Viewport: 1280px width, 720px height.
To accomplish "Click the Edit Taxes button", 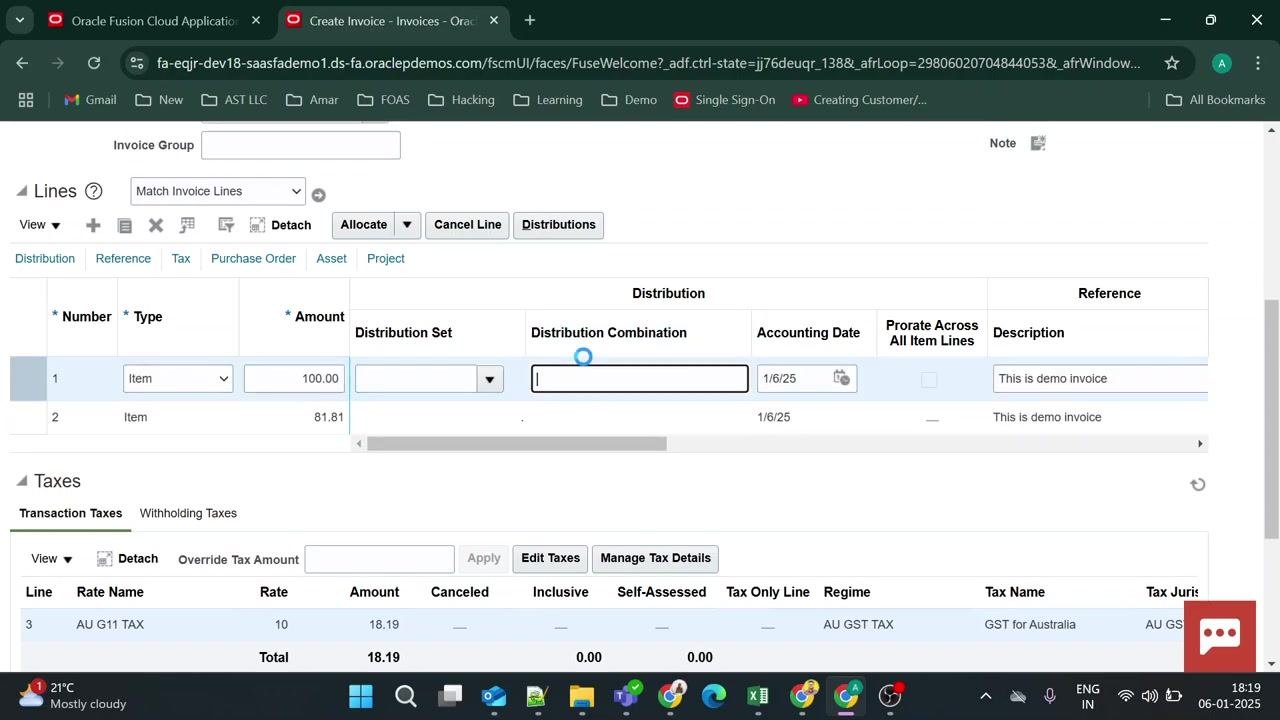I will [550, 559].
